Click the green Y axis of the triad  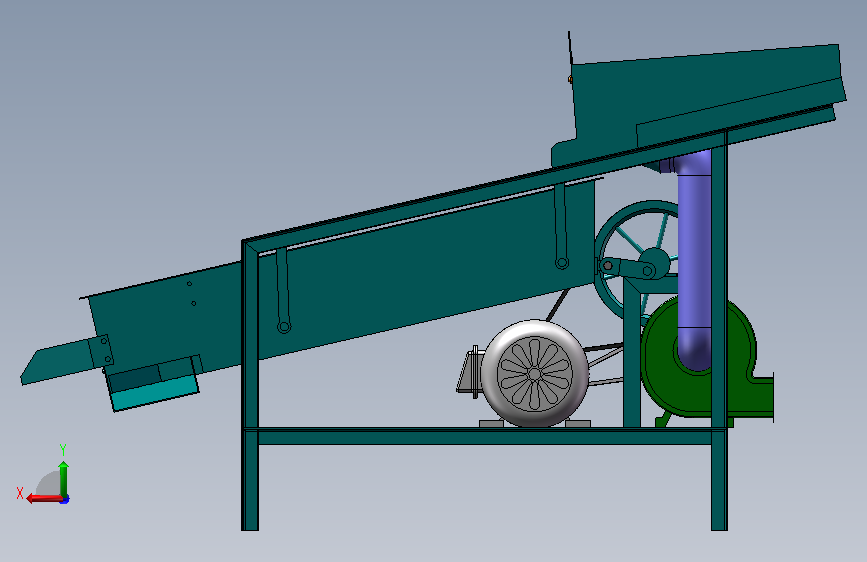click(64, 479)
